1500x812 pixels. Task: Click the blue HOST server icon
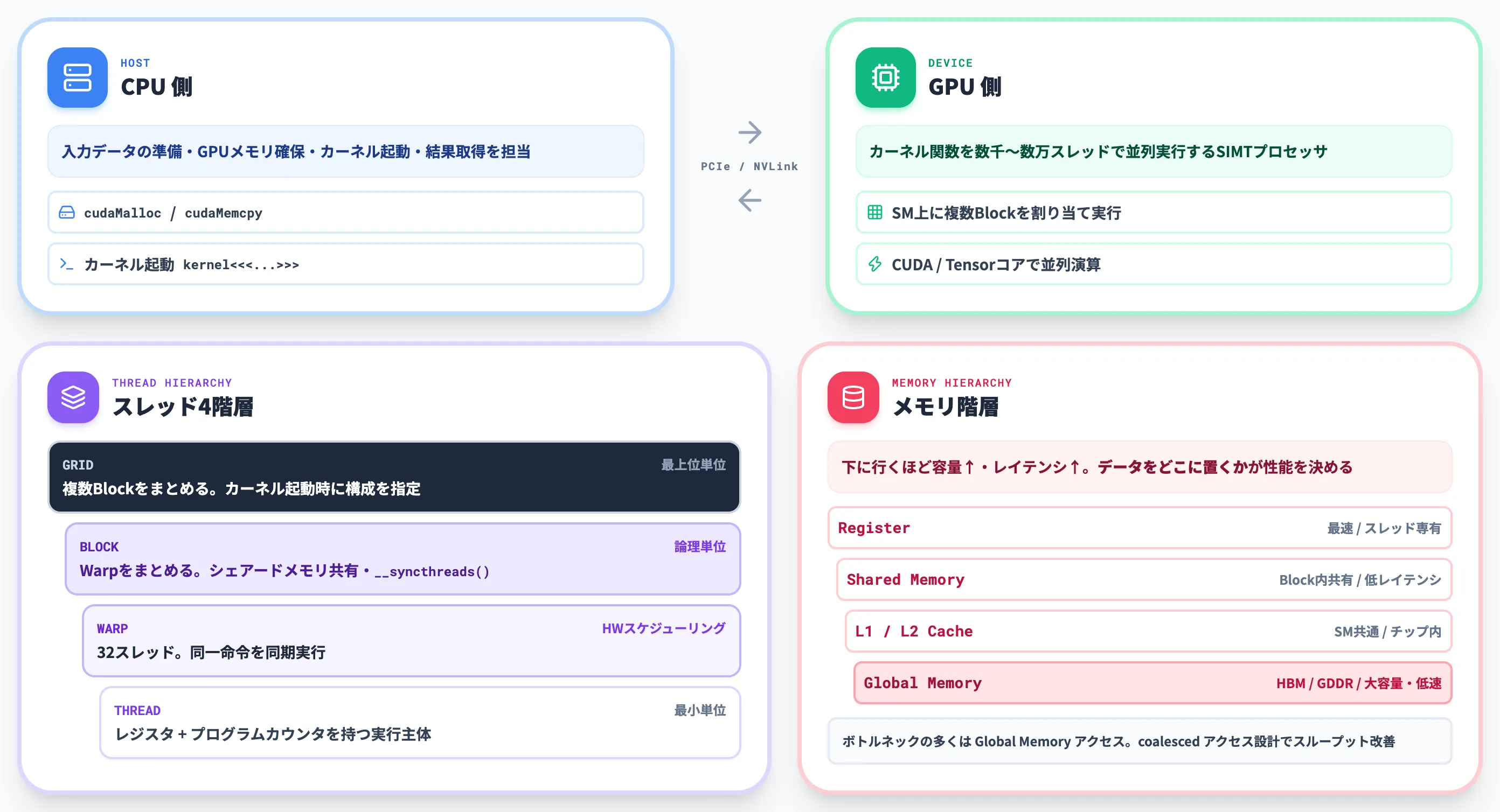(x=78, y=78)
